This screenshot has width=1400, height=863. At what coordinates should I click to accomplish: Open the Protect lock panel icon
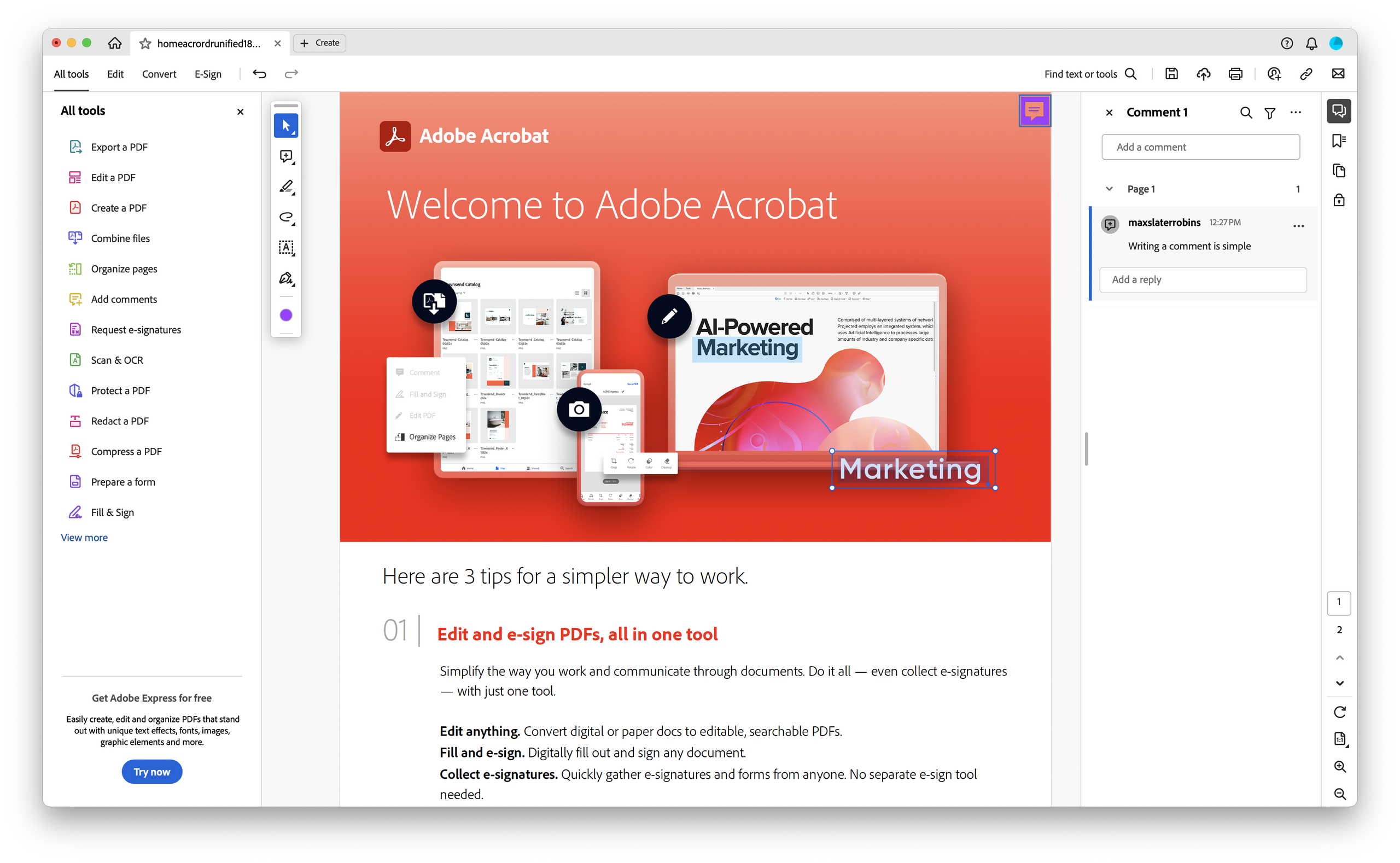(x=1338, y=200)
